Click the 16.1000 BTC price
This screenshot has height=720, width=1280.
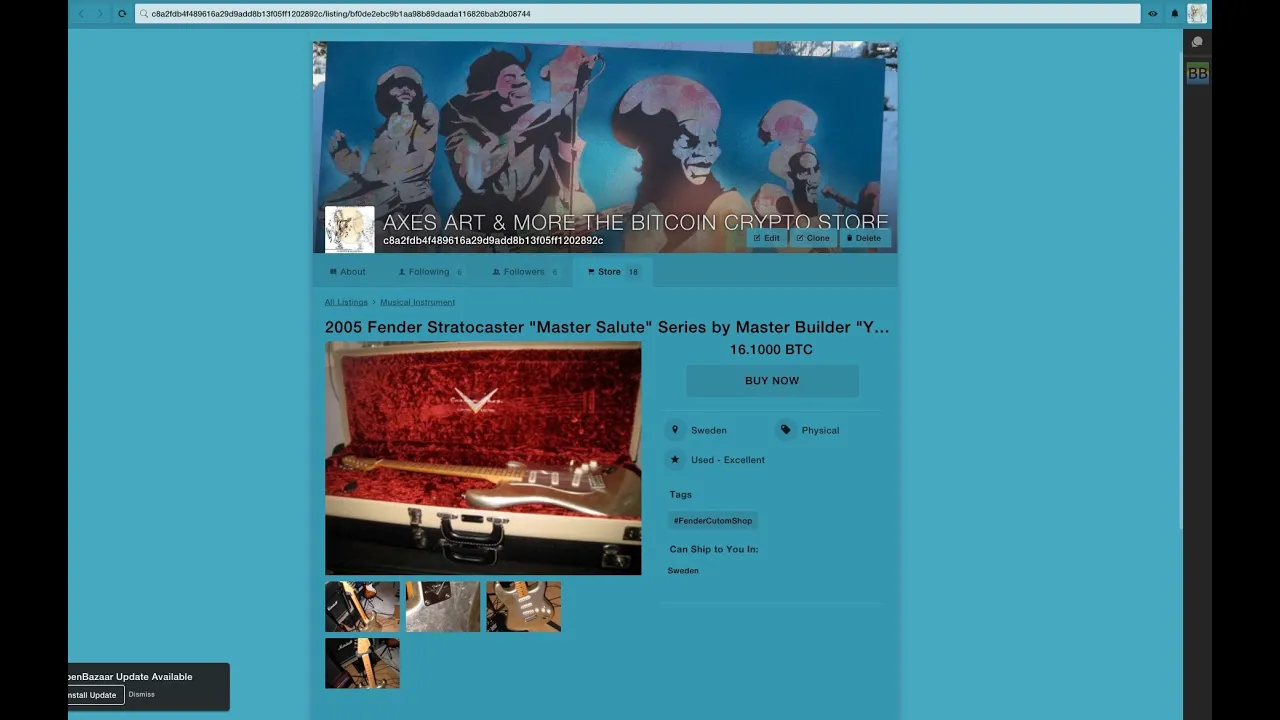click(x=771, y=350)
